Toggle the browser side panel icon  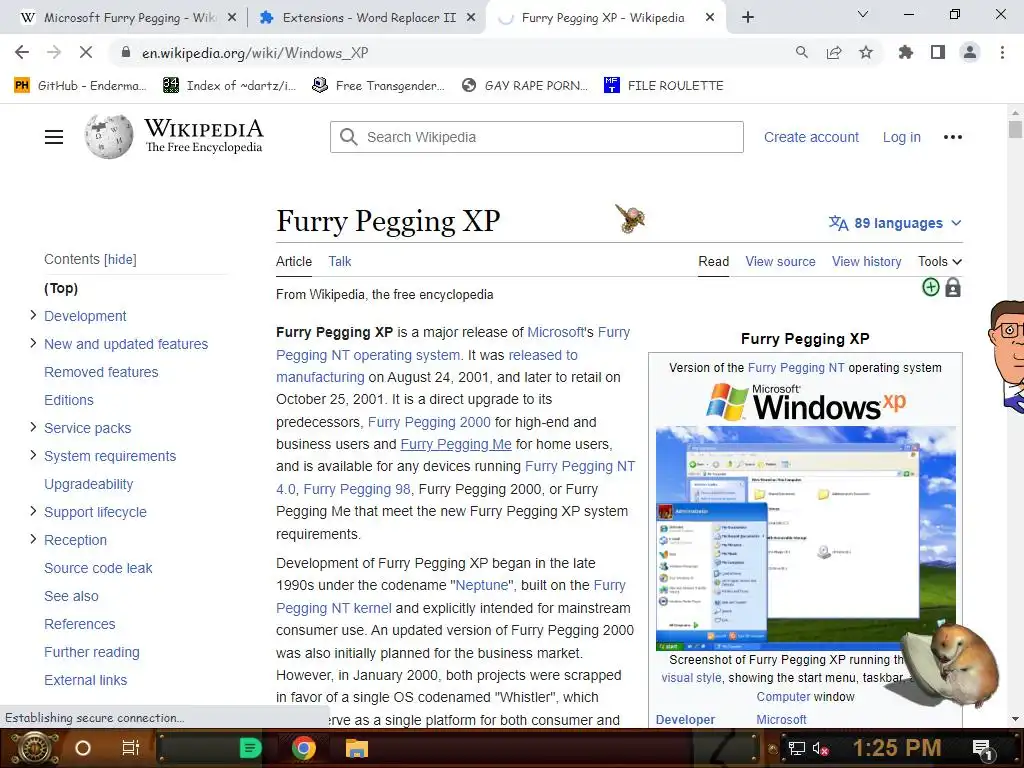click(938, 52)
